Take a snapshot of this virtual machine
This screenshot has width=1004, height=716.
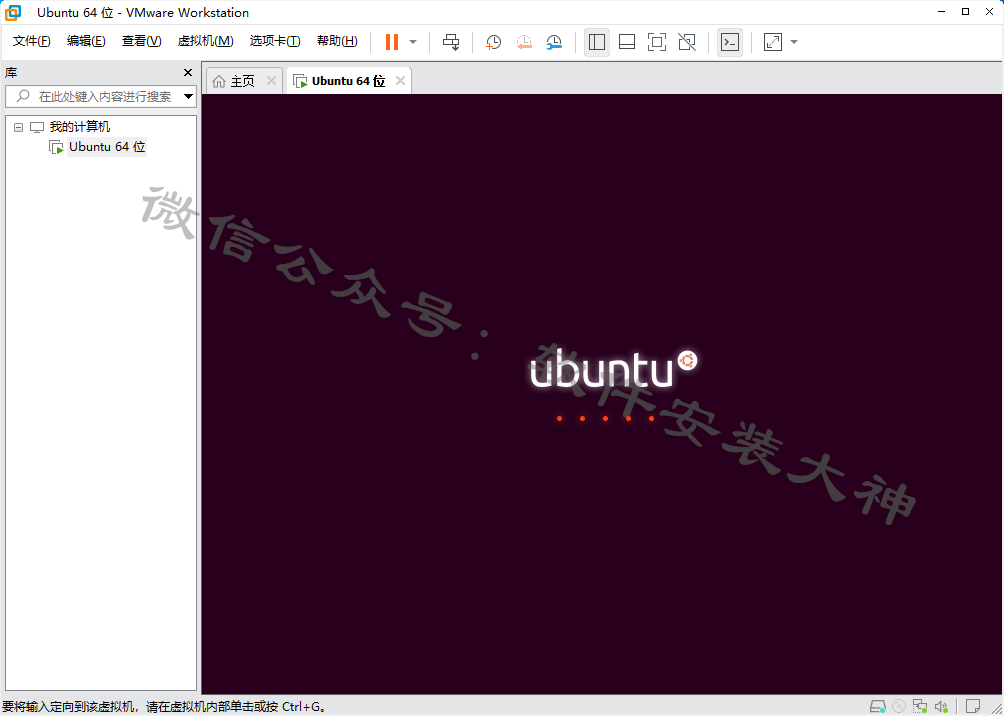(x=493, y=42)
